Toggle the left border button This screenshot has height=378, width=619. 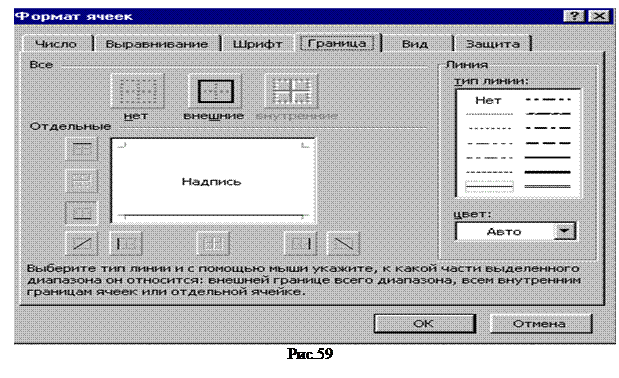click(x=126, y=243)
